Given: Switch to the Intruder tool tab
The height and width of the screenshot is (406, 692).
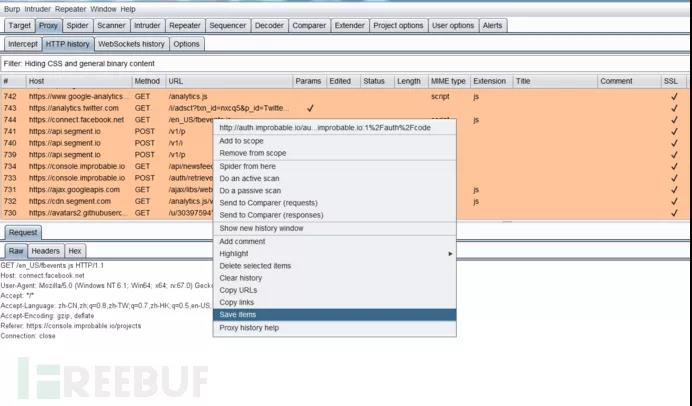Looking at the screenshot, I should coord(147,26).
